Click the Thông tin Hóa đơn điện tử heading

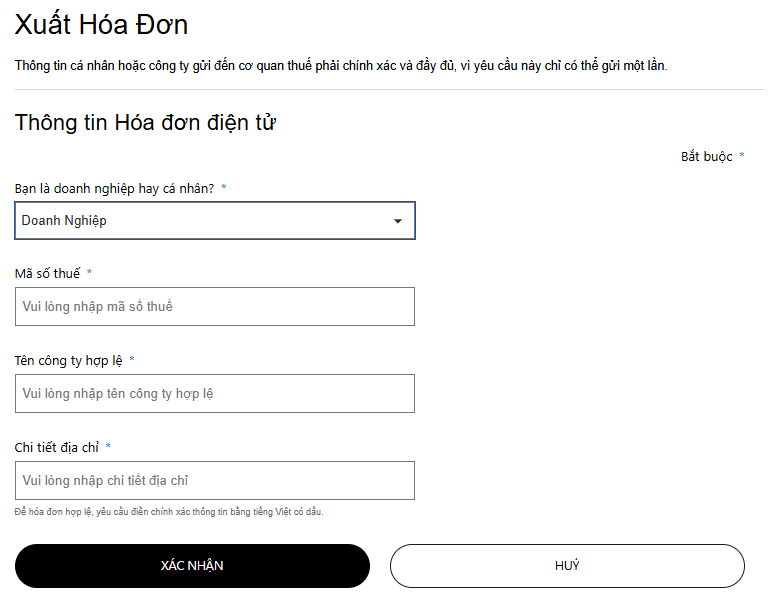point(145,123)
